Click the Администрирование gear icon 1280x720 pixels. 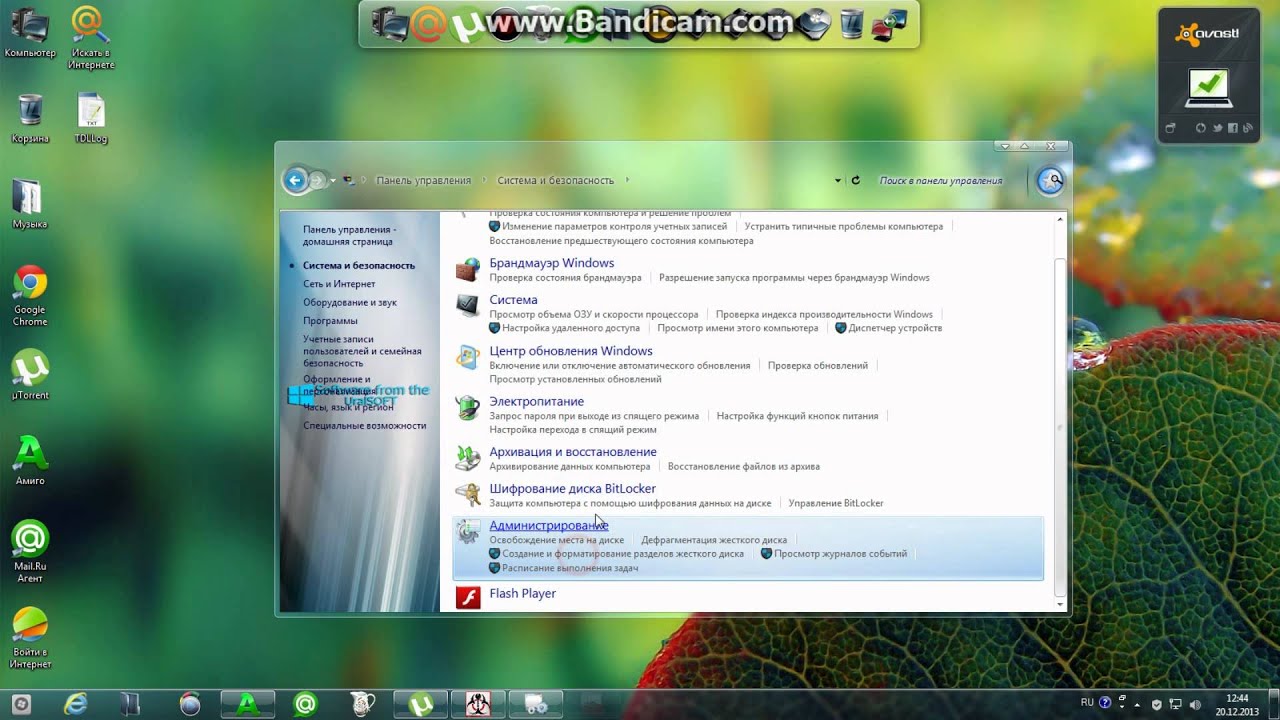click(x=467, y=532)
